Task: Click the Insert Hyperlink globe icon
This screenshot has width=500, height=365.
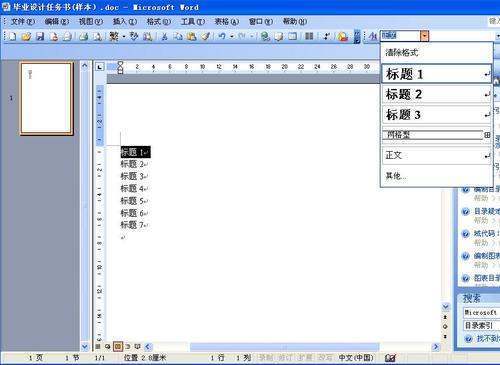Action: pos(265,36)
